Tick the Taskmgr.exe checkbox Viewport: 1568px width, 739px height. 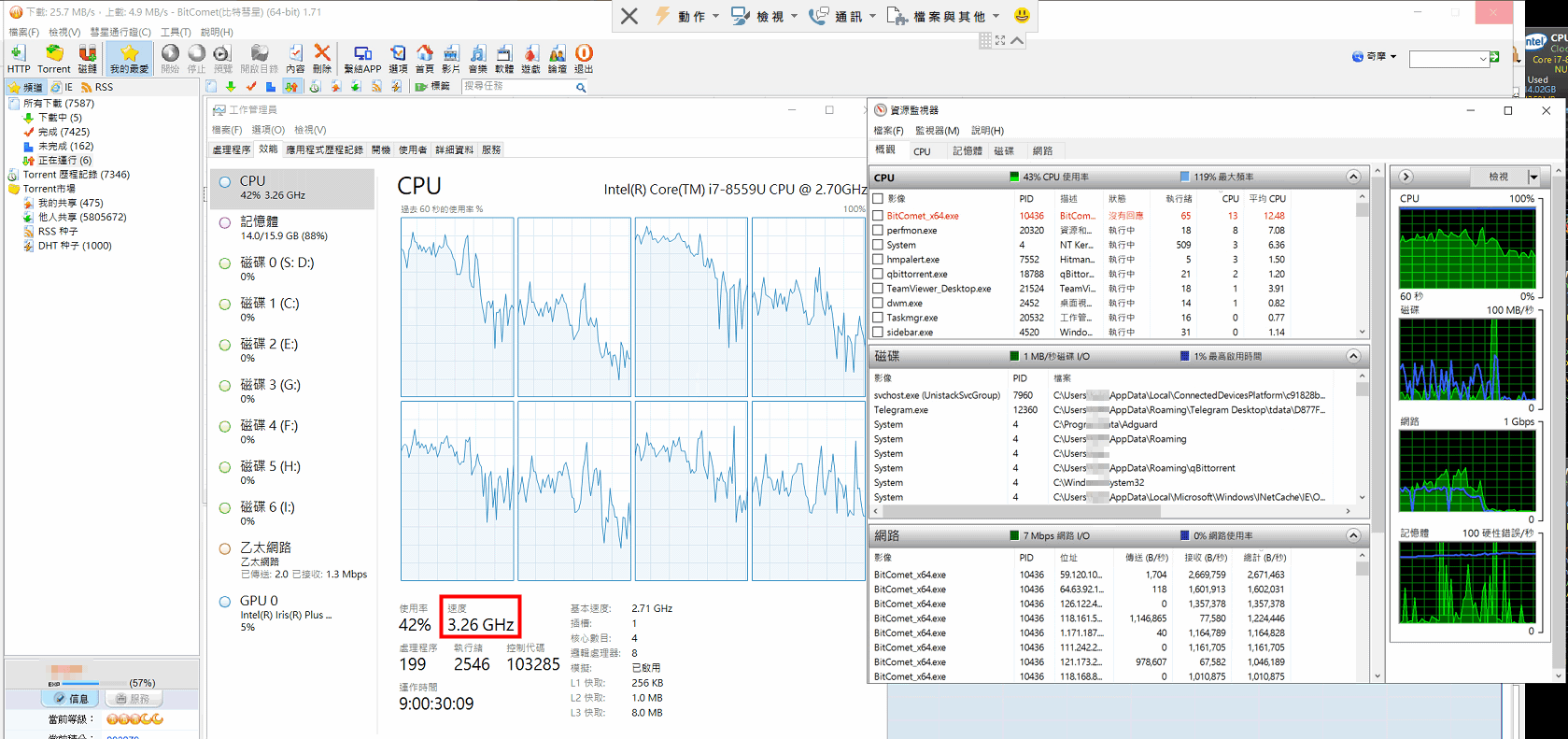pyautogui.click(x=878, y=318)
